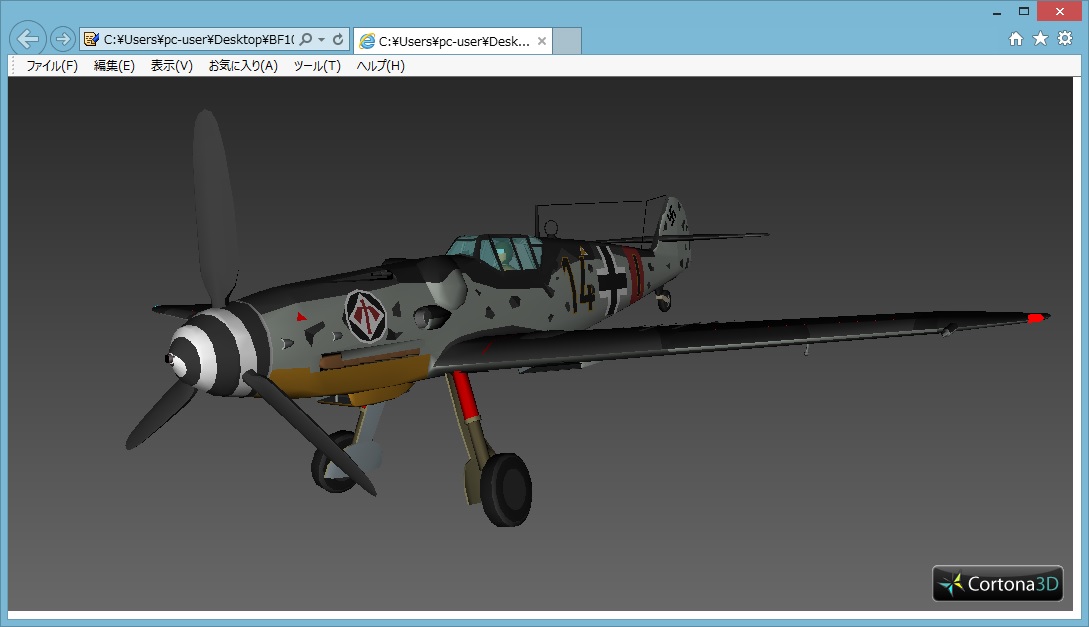This screenshot has height=627, width=1089.
Task: Open the Home page icon
Action: (x=1016, y=39)
